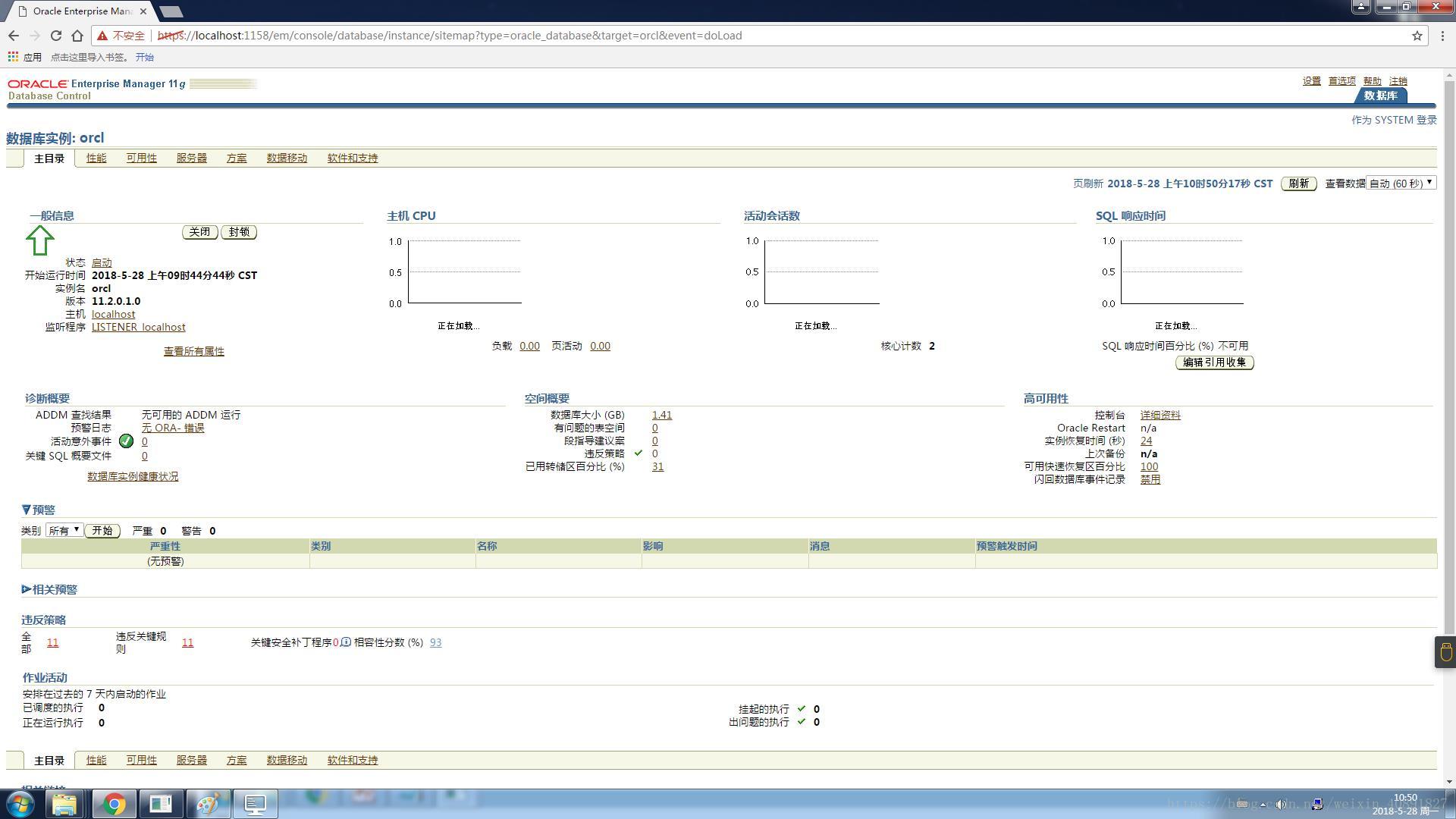The image size is (1456, 819).
Task: Open the 方案 tab at top
Action: pos(237,158)
